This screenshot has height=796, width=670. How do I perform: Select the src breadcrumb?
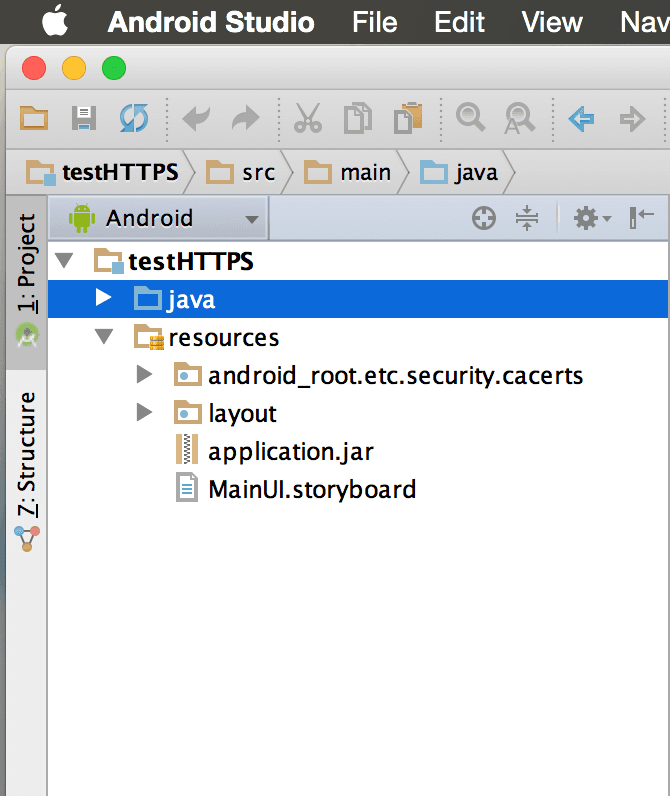pos(246,173)
